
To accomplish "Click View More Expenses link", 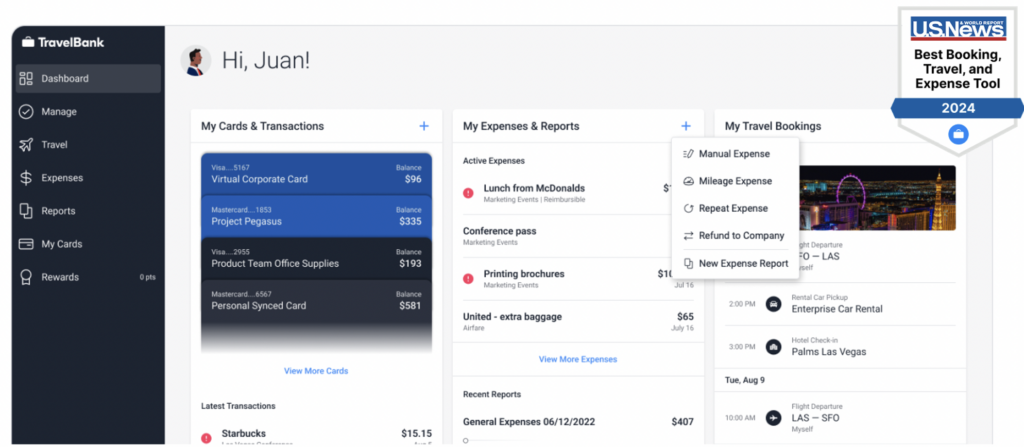I will point(578,359).
